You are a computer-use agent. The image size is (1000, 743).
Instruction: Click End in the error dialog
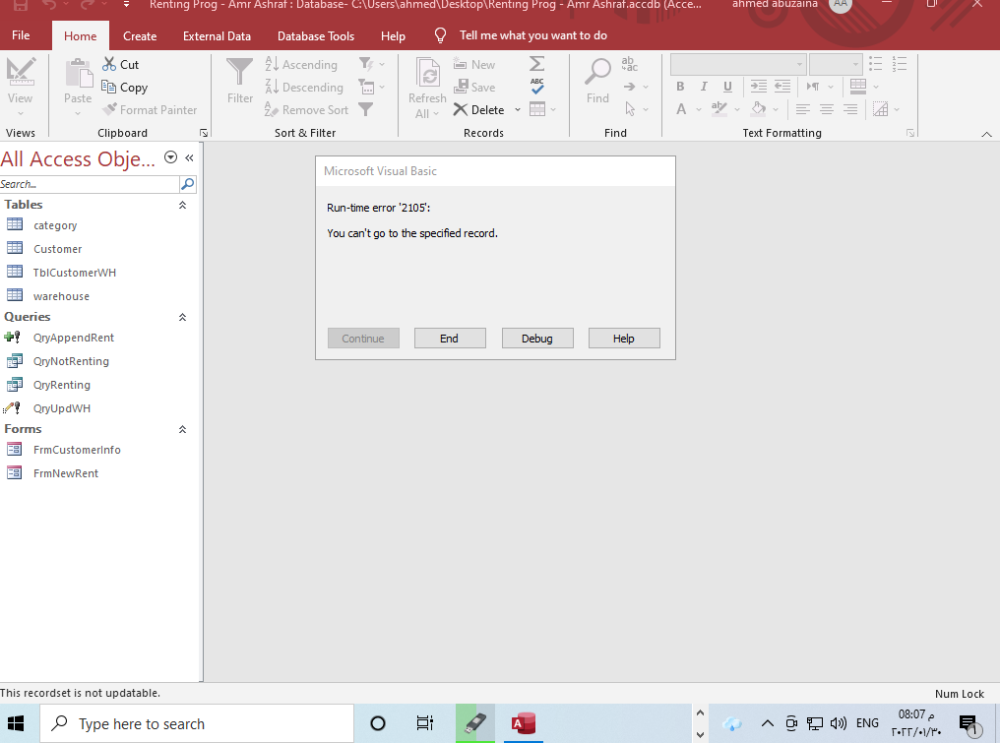450,338
